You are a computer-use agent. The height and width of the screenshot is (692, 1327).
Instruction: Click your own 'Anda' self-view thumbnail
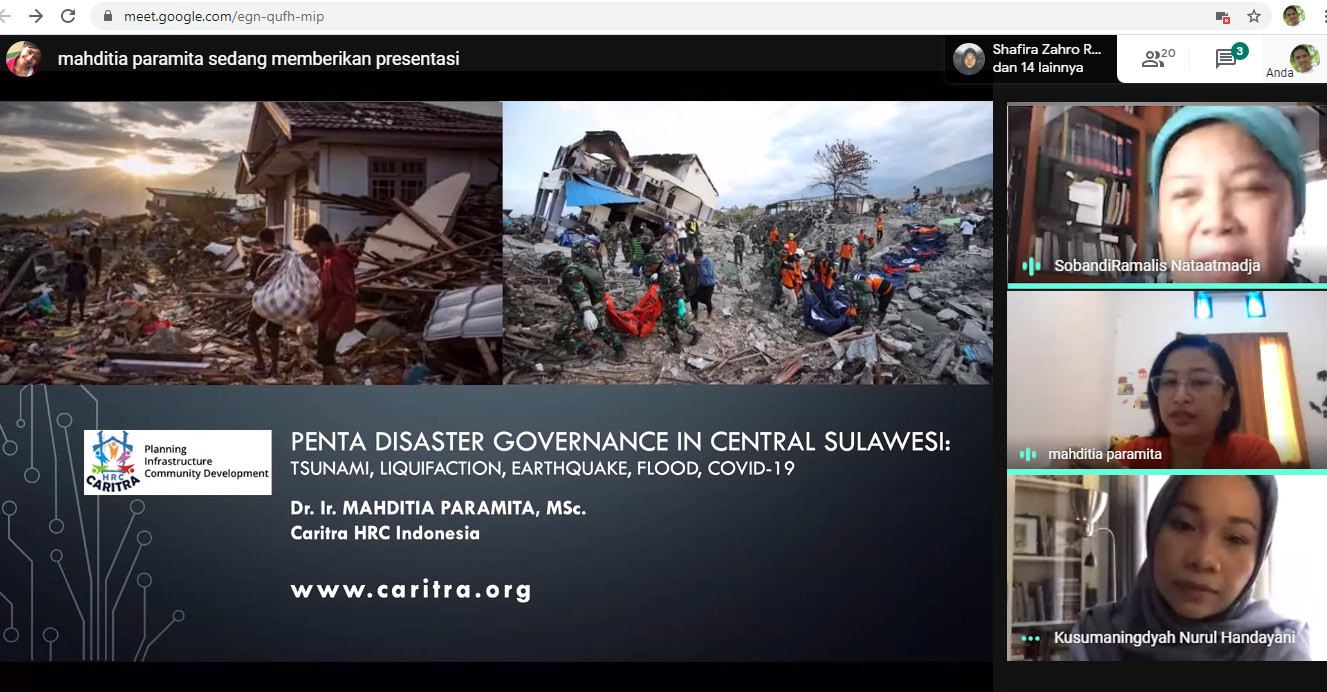[1303, 59]
